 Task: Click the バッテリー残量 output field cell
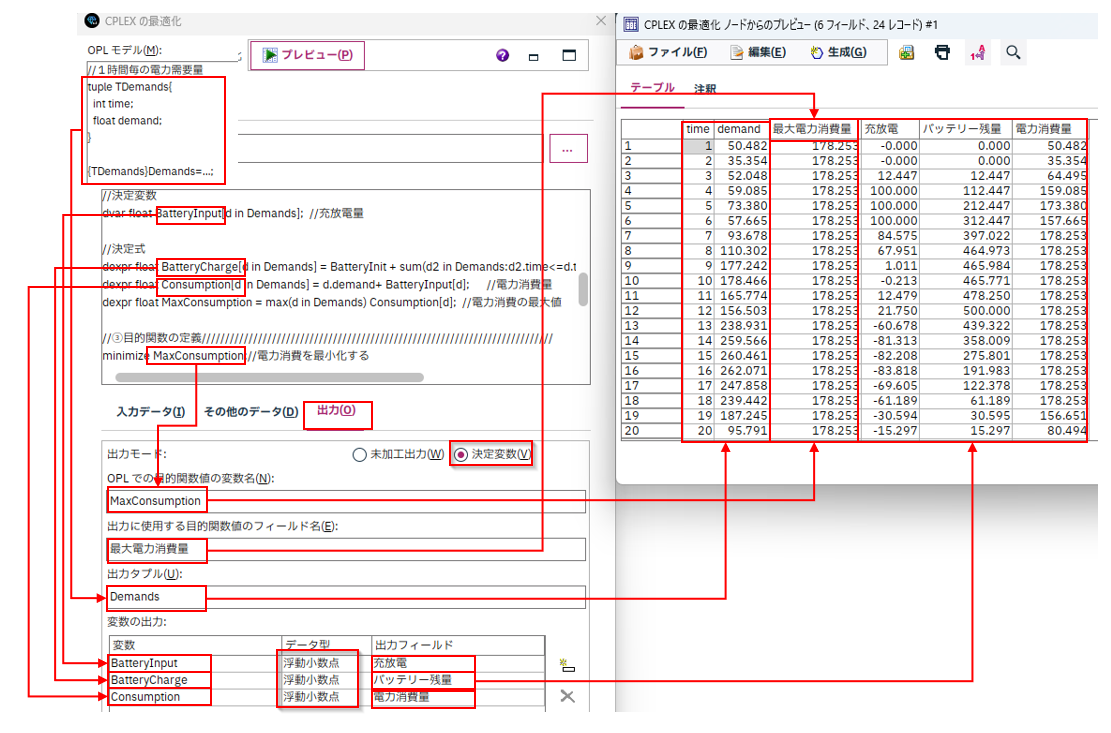(458, 680)
